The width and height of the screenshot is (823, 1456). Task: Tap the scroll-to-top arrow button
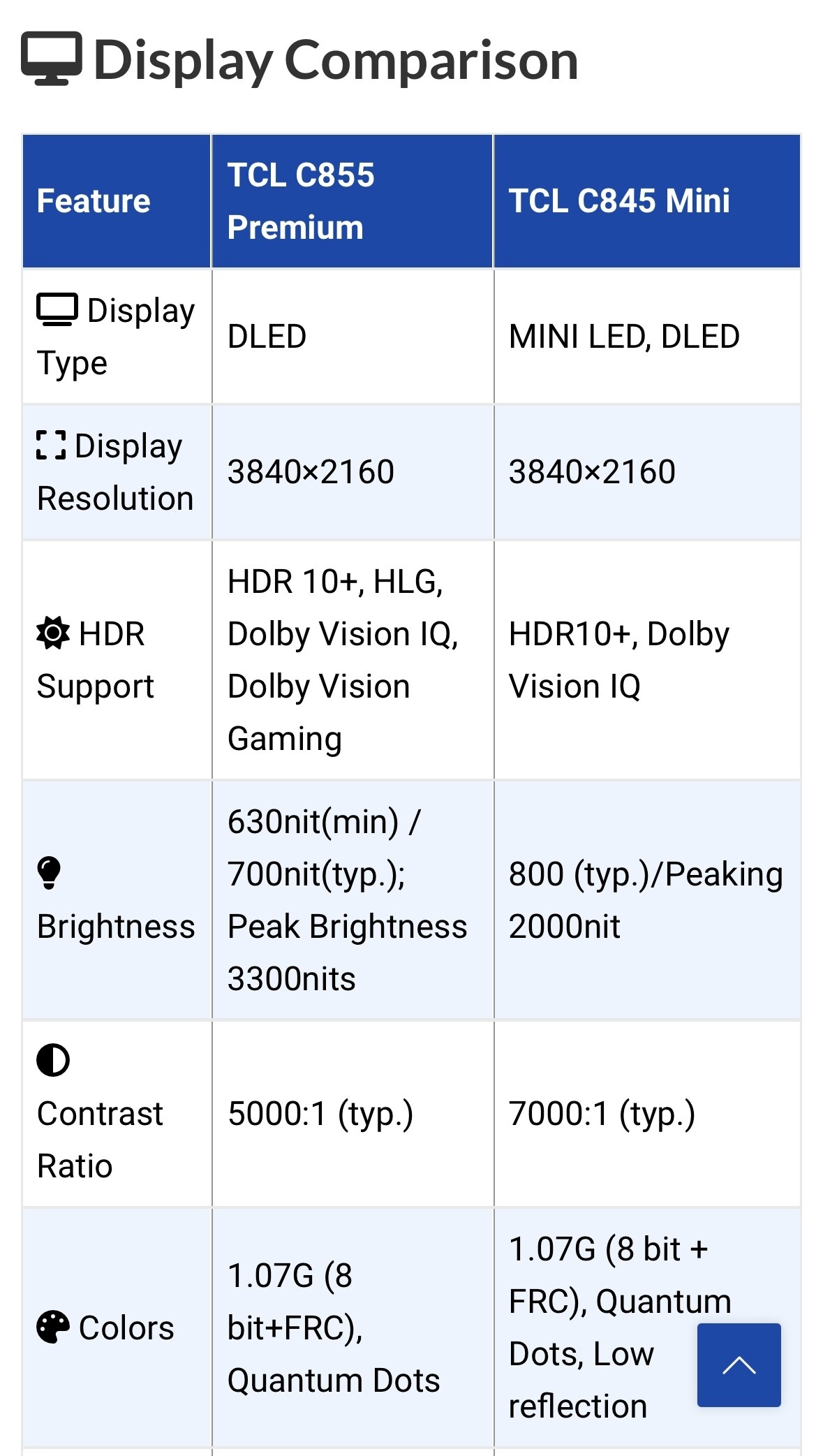click(x=739, y=1365)
